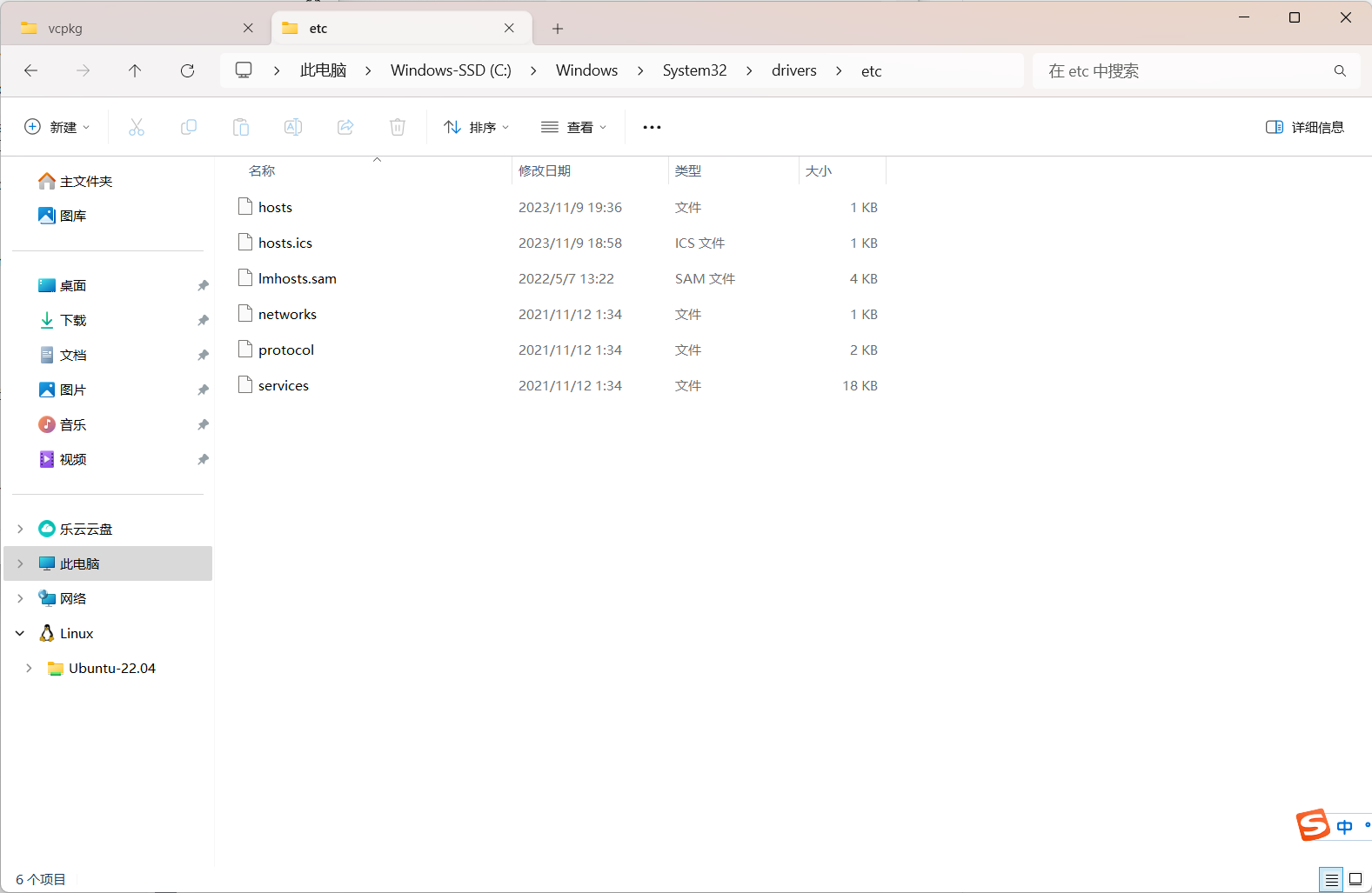Click the ICS 文件 type cell
Image resolution: width=1372 pixels, height=893 pixels.
pyautogui.click(x=699, y=243)
